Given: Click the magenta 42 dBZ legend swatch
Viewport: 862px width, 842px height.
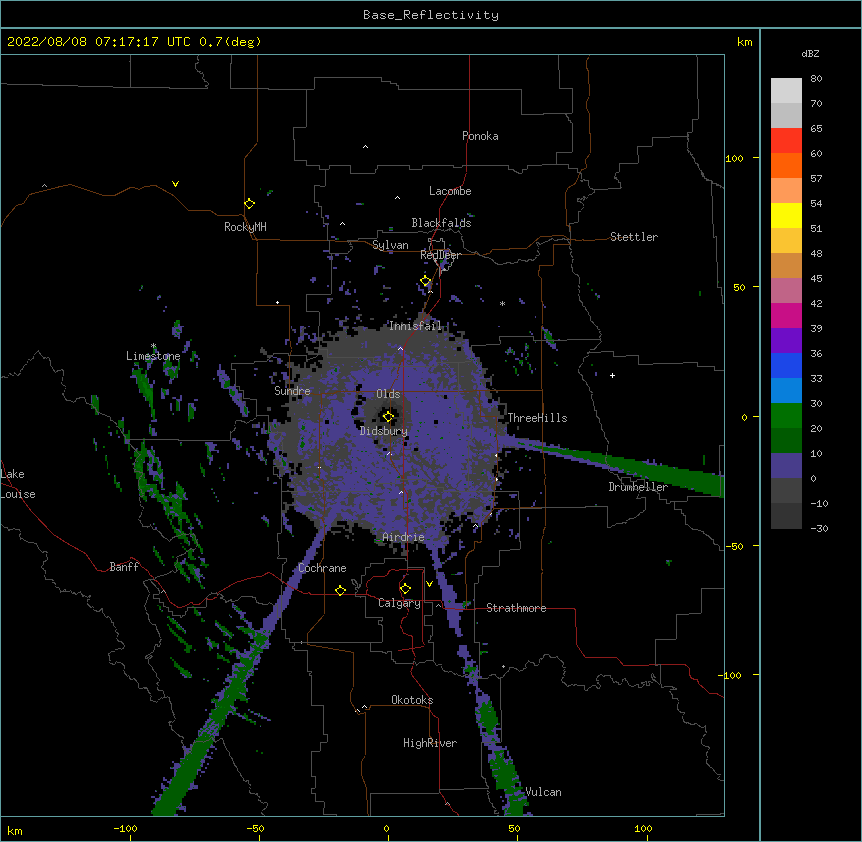Looking at the screenshot, I should pyautogui.click(x=786, y=315).
